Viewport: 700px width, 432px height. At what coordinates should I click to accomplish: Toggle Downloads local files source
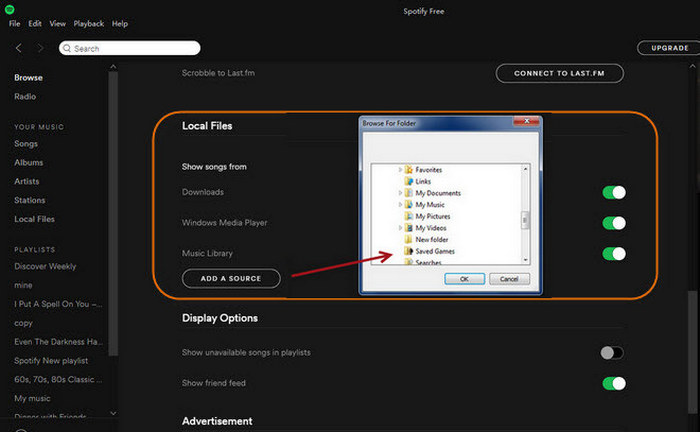coord(614,192)
